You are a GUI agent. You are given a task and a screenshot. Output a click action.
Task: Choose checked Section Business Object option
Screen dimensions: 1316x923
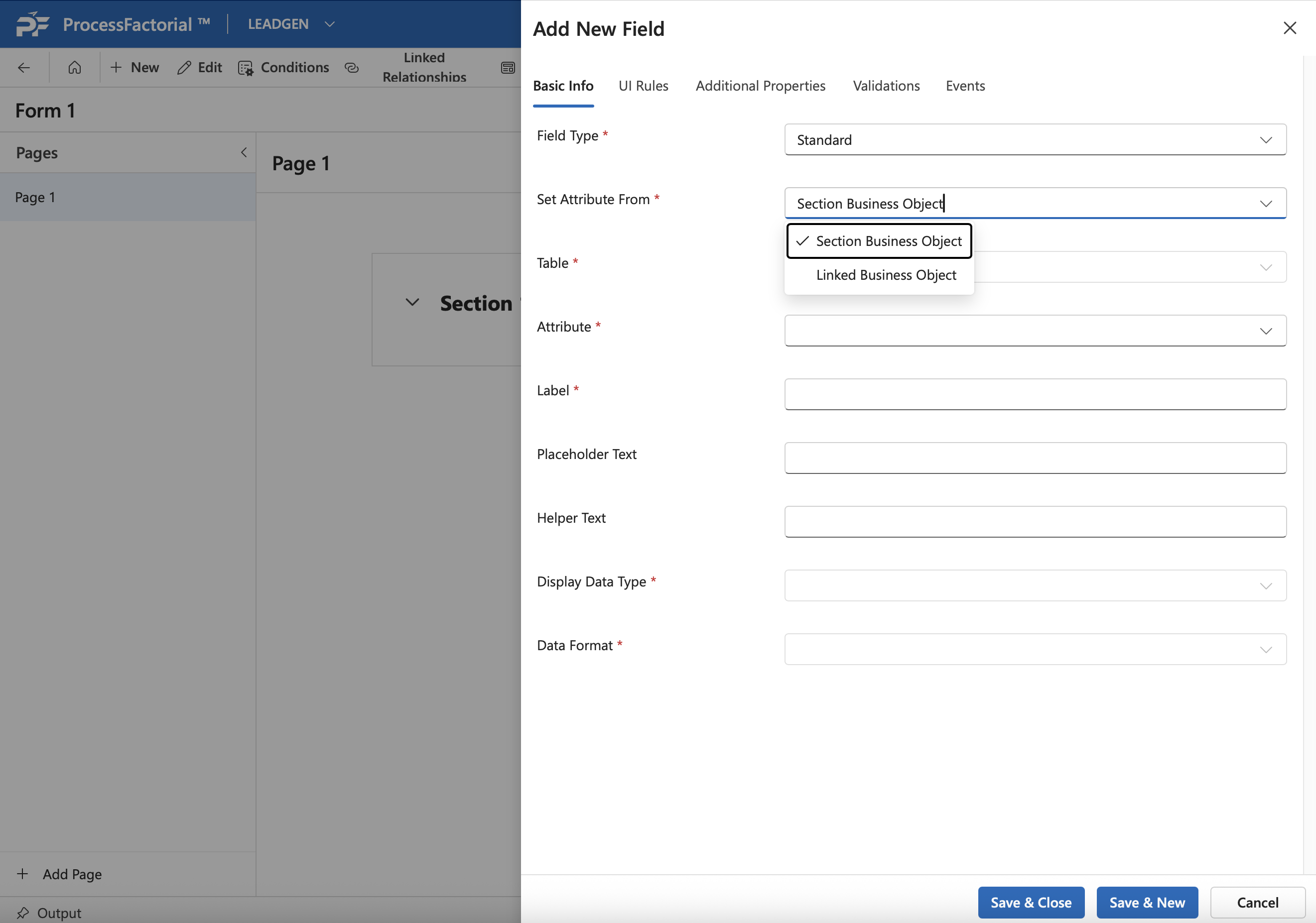pos(879,241)
